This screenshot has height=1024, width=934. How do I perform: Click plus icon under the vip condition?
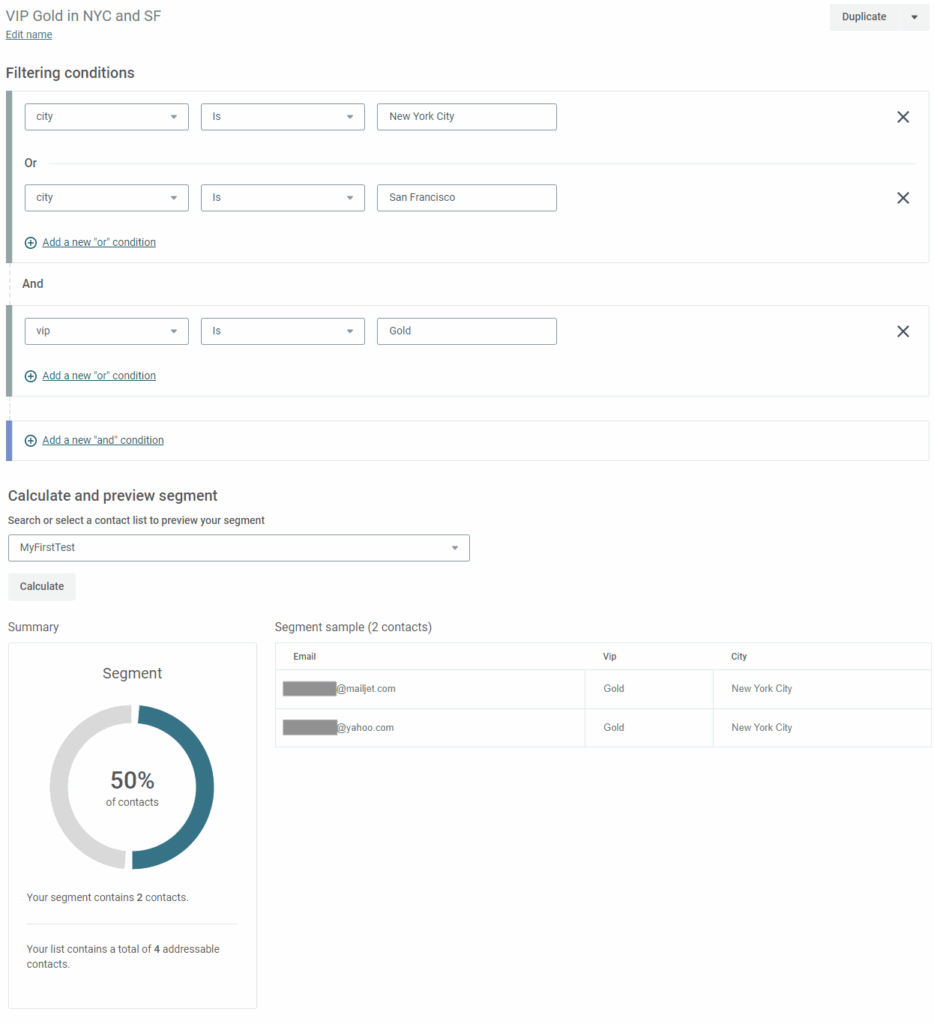tap(30, 377)
